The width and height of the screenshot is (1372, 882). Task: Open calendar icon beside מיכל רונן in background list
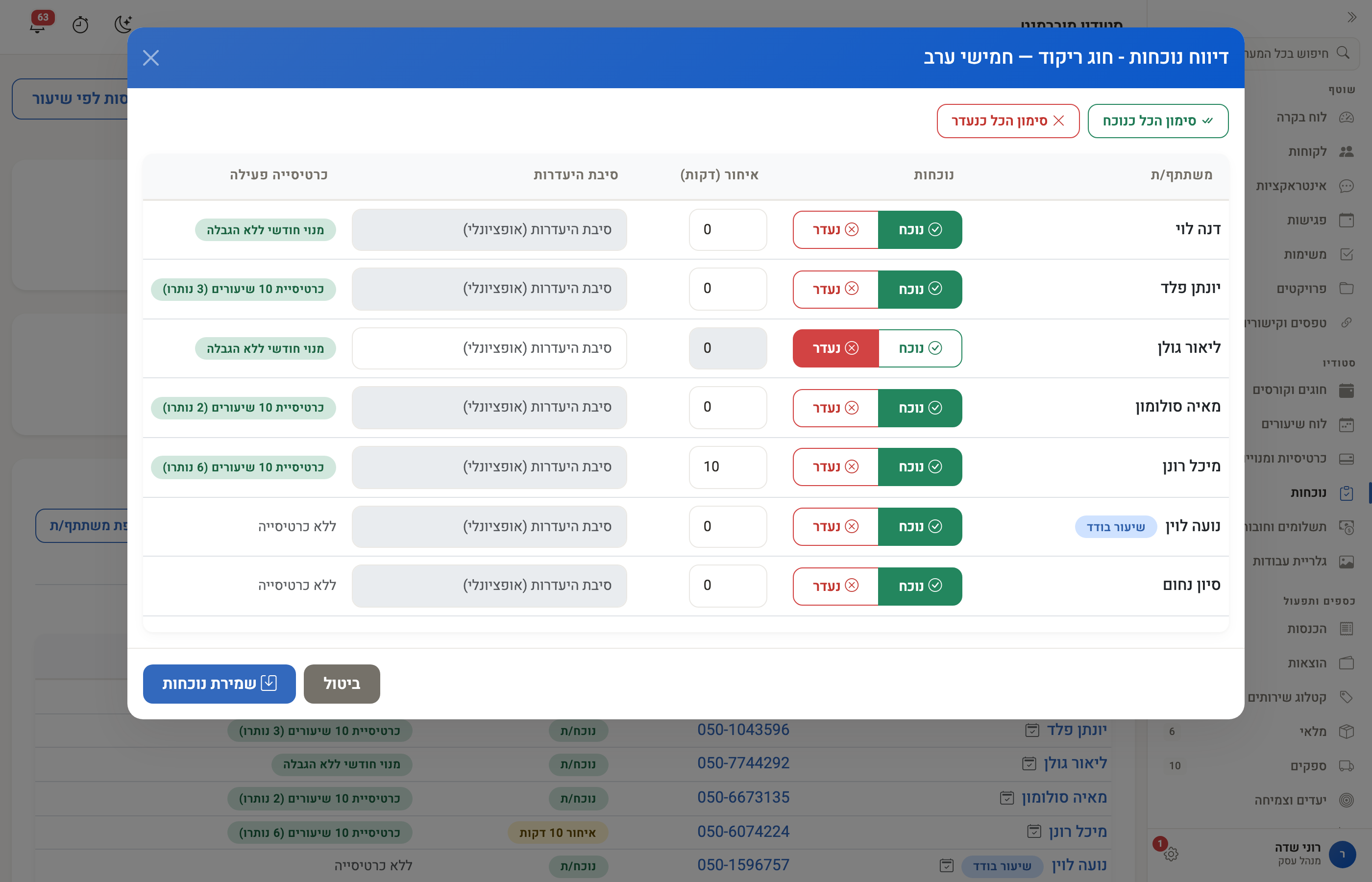1033,831
